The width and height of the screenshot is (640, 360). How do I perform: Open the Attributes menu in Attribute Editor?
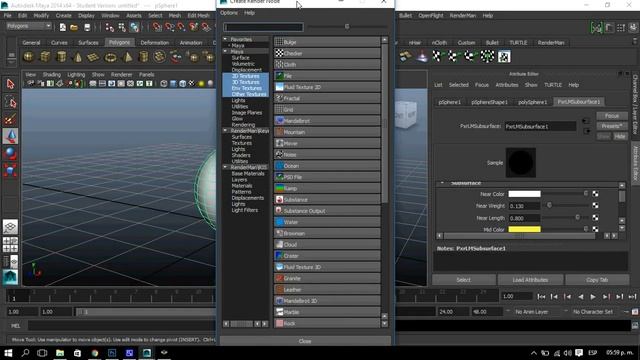[x=507, y=85]
